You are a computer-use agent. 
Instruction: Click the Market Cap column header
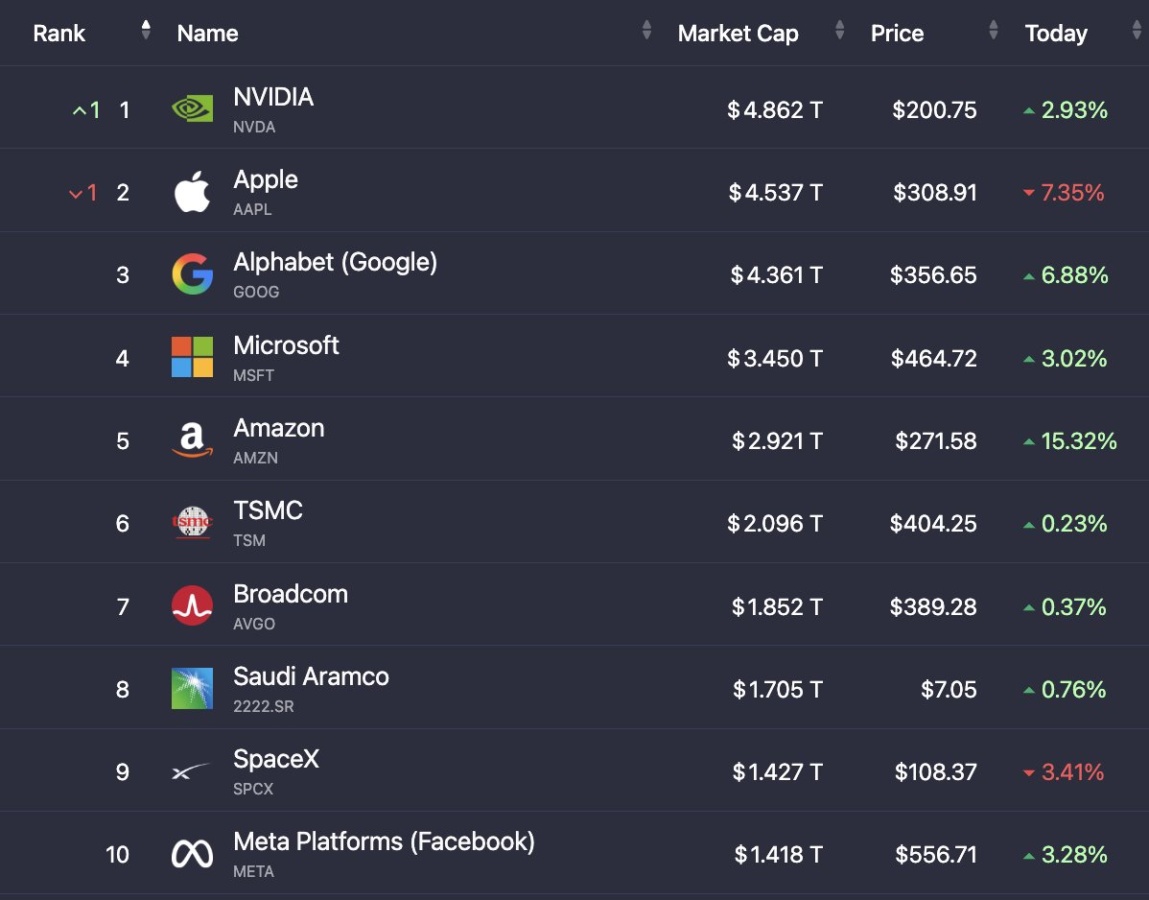(x=738, y=33)
